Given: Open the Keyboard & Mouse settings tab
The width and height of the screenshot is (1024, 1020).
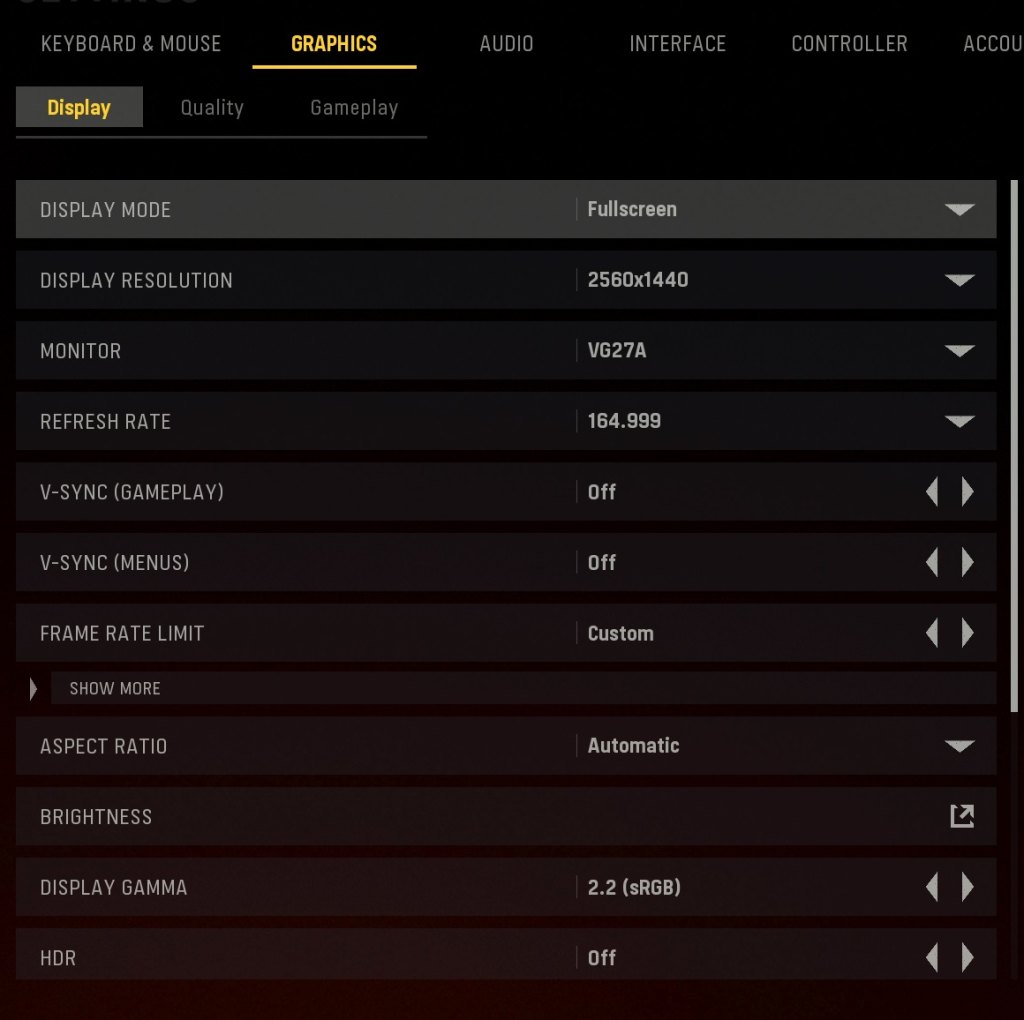Looking at the screenshot, I should coord(131,44).
